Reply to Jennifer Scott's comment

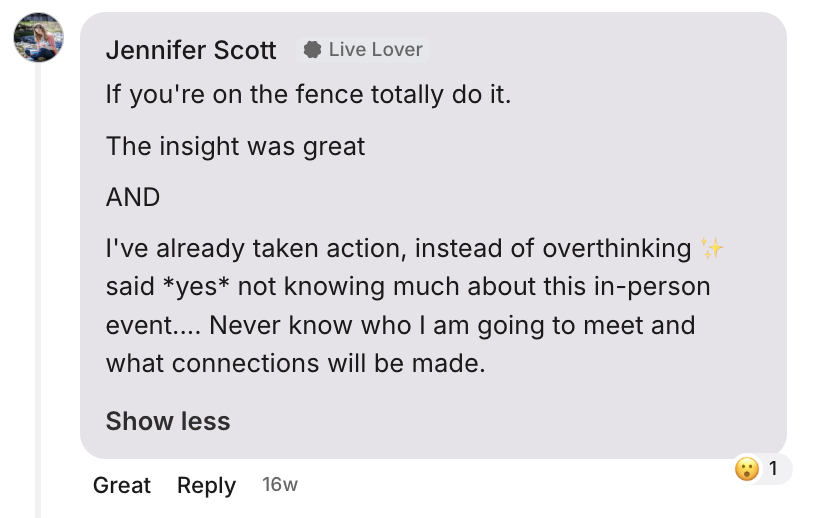click(206, 485)
